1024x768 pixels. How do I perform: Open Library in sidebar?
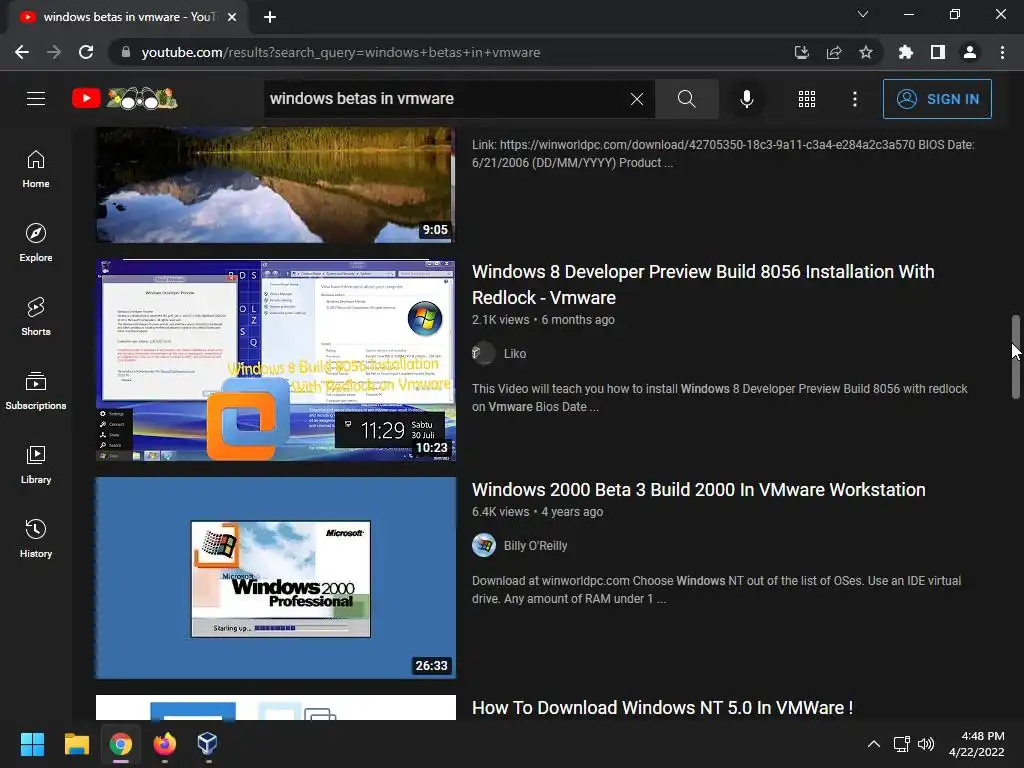pyautogui.click(x=36, y=464)
